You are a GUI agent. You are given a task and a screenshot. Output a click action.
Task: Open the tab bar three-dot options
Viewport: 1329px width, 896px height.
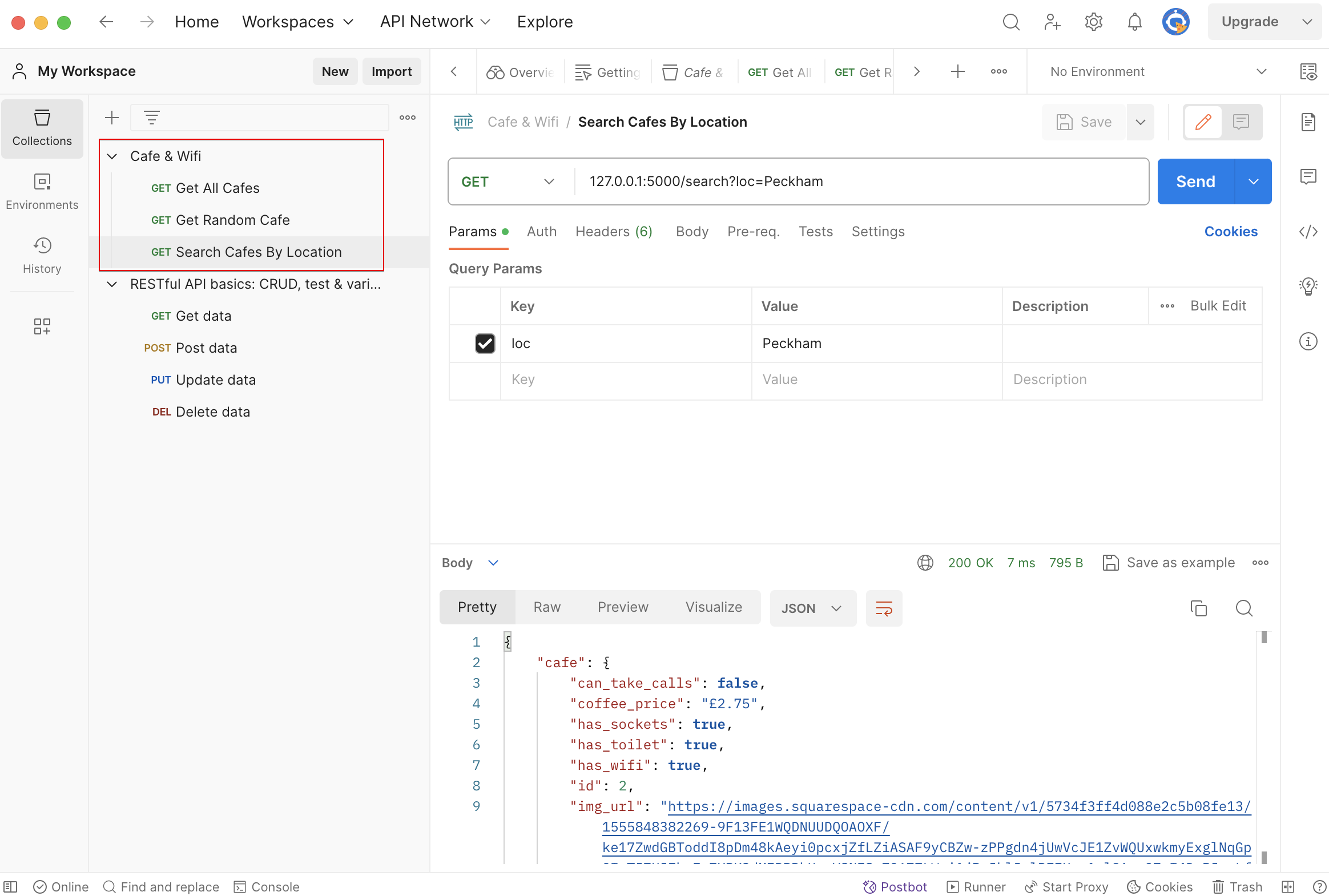tap(998, 71)
